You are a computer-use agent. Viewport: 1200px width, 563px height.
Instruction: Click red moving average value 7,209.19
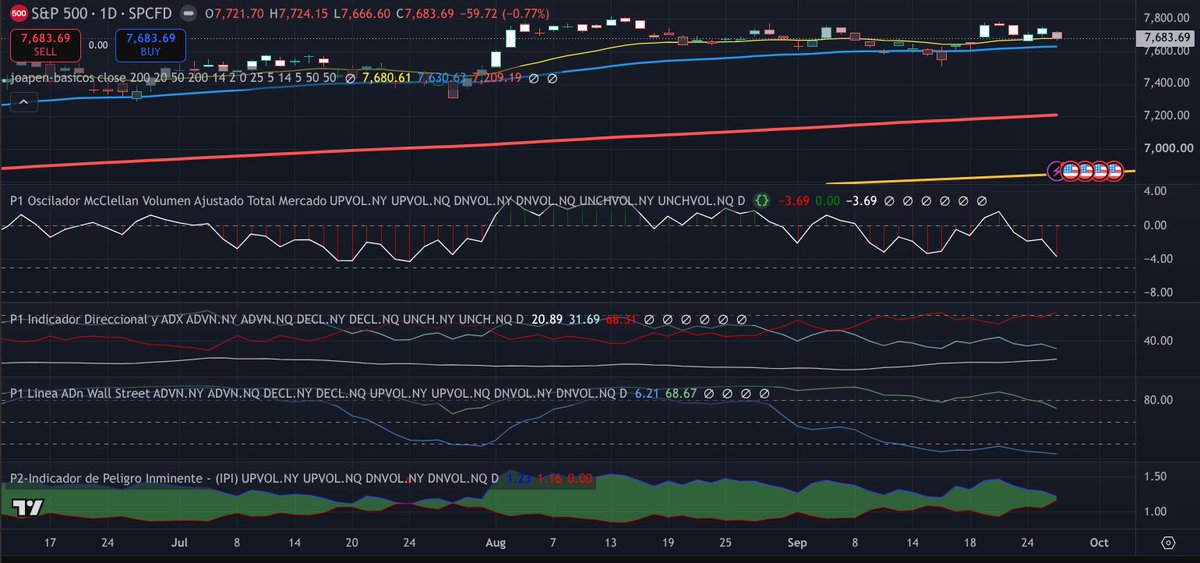pyautogui.click(x=496, y=78)
